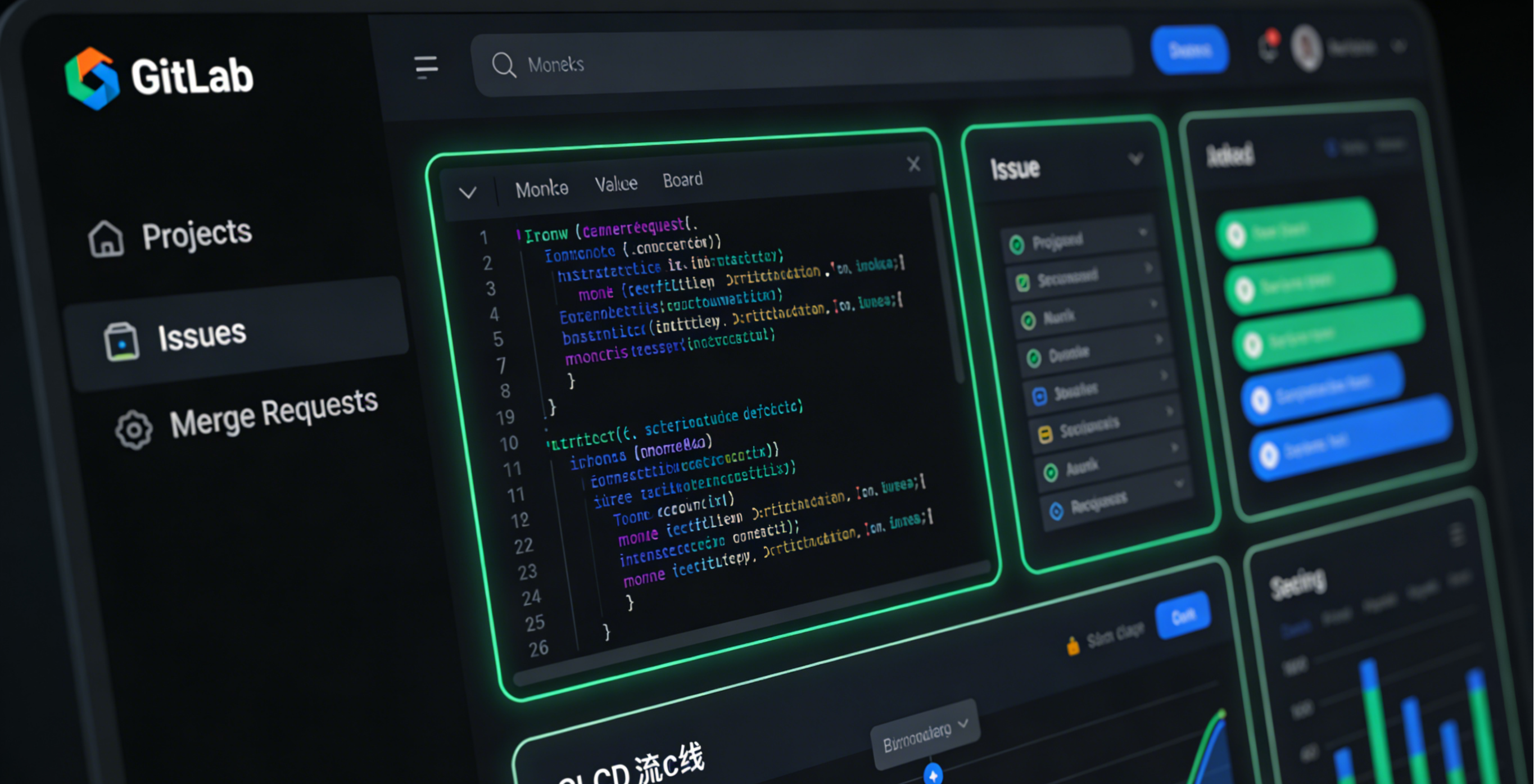This screenshot has width=1534, height=784.
Task: Open the Board tab in the code panel
Action: [x=682, y=179]
